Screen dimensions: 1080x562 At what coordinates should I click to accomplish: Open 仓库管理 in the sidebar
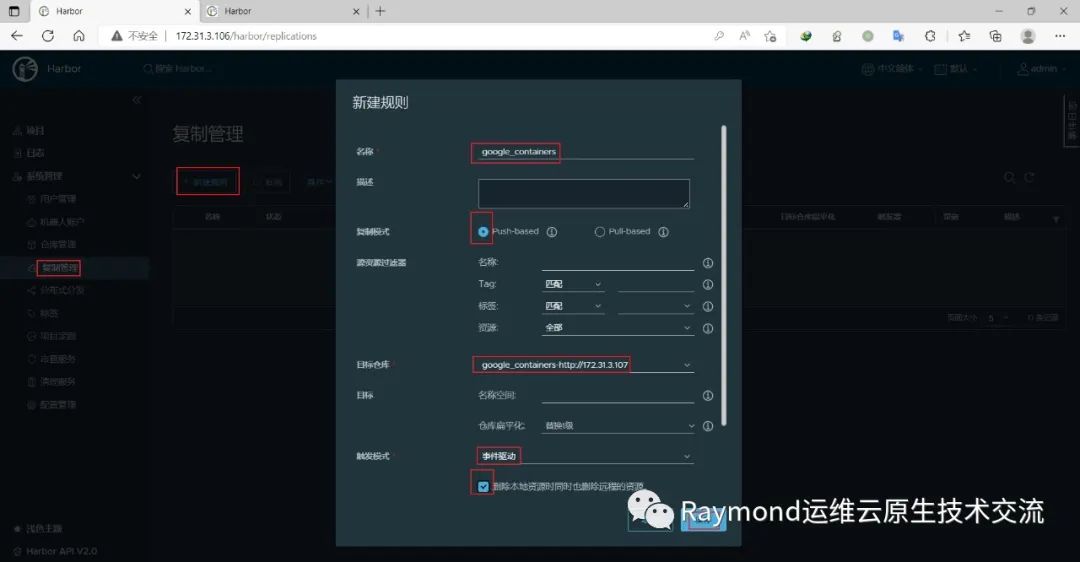pos(58,244)
